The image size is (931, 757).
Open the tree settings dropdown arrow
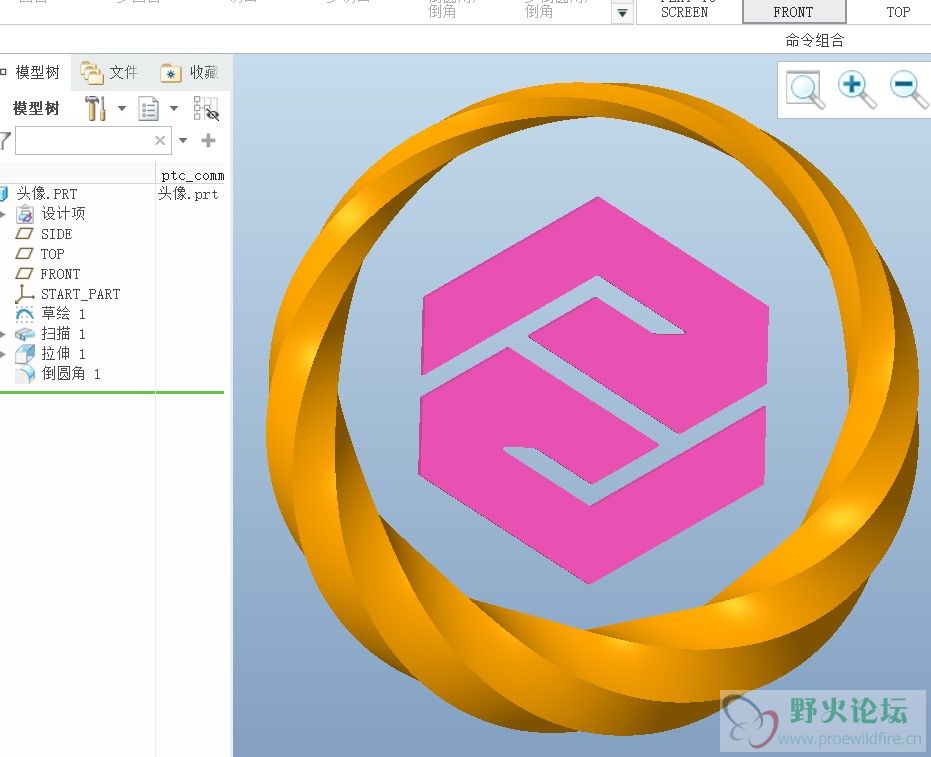[122, 108]
